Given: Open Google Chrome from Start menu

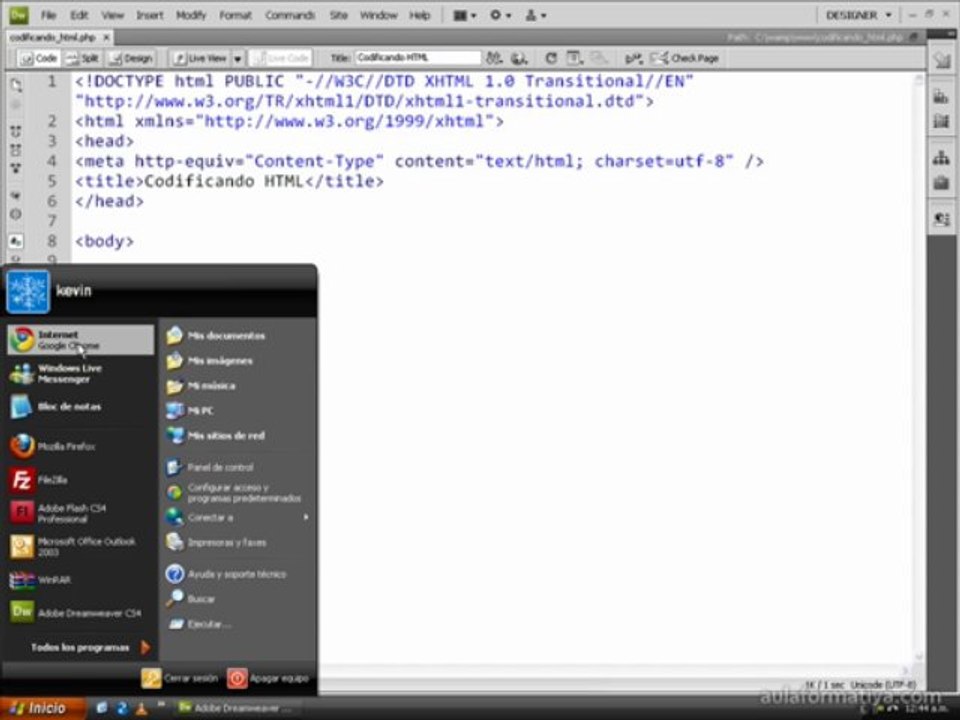Looking at the screenshot, I should [80, 340].
